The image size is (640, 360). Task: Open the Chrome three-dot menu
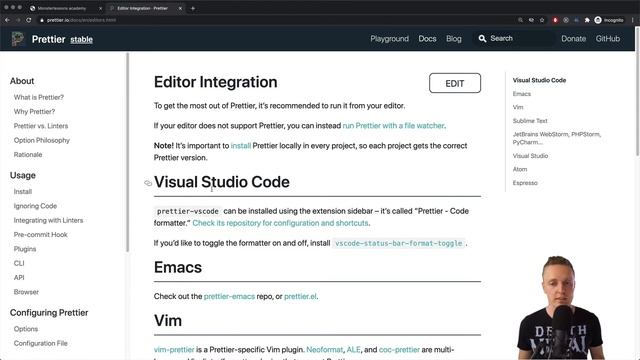(x=633, y=20)
